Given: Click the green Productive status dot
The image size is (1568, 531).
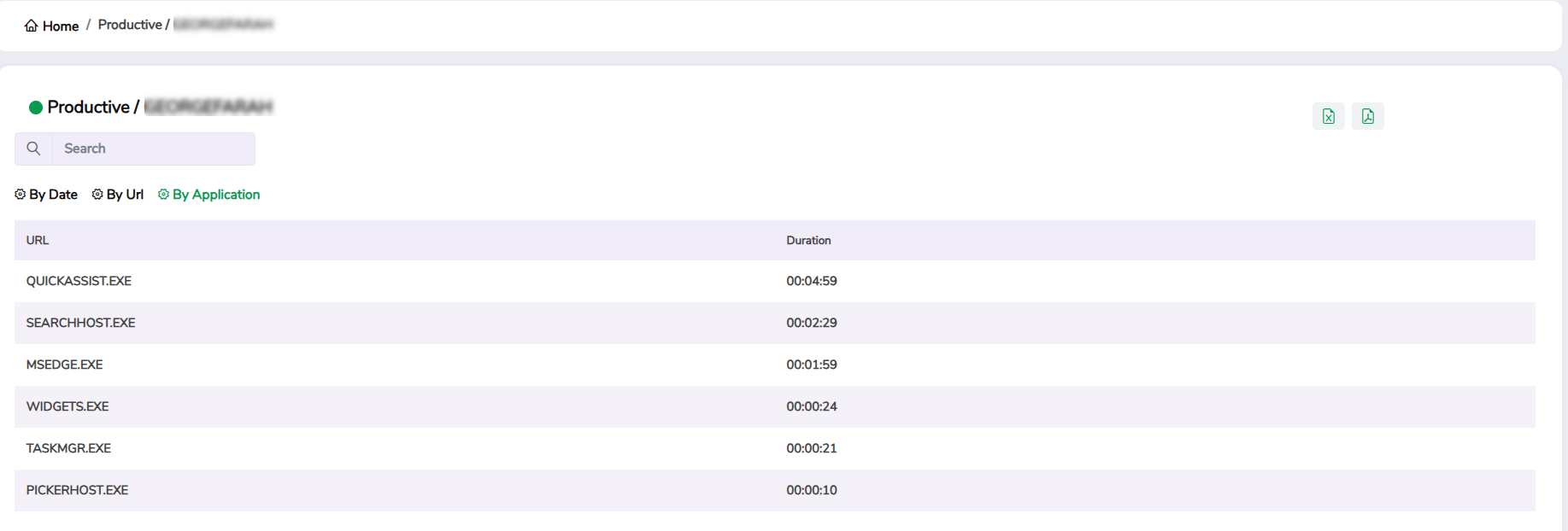Looking at the screenshot, I should point(36,108).
